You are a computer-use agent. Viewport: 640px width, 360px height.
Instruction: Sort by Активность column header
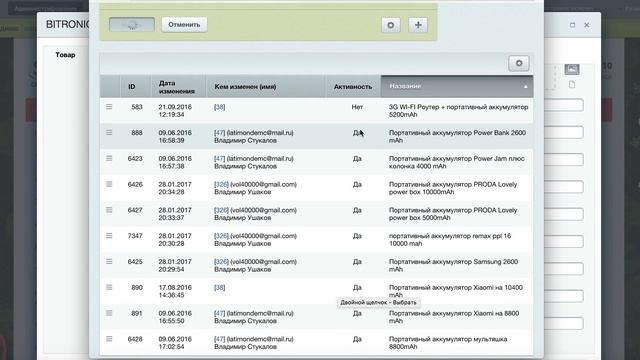[x=353, y=87]
